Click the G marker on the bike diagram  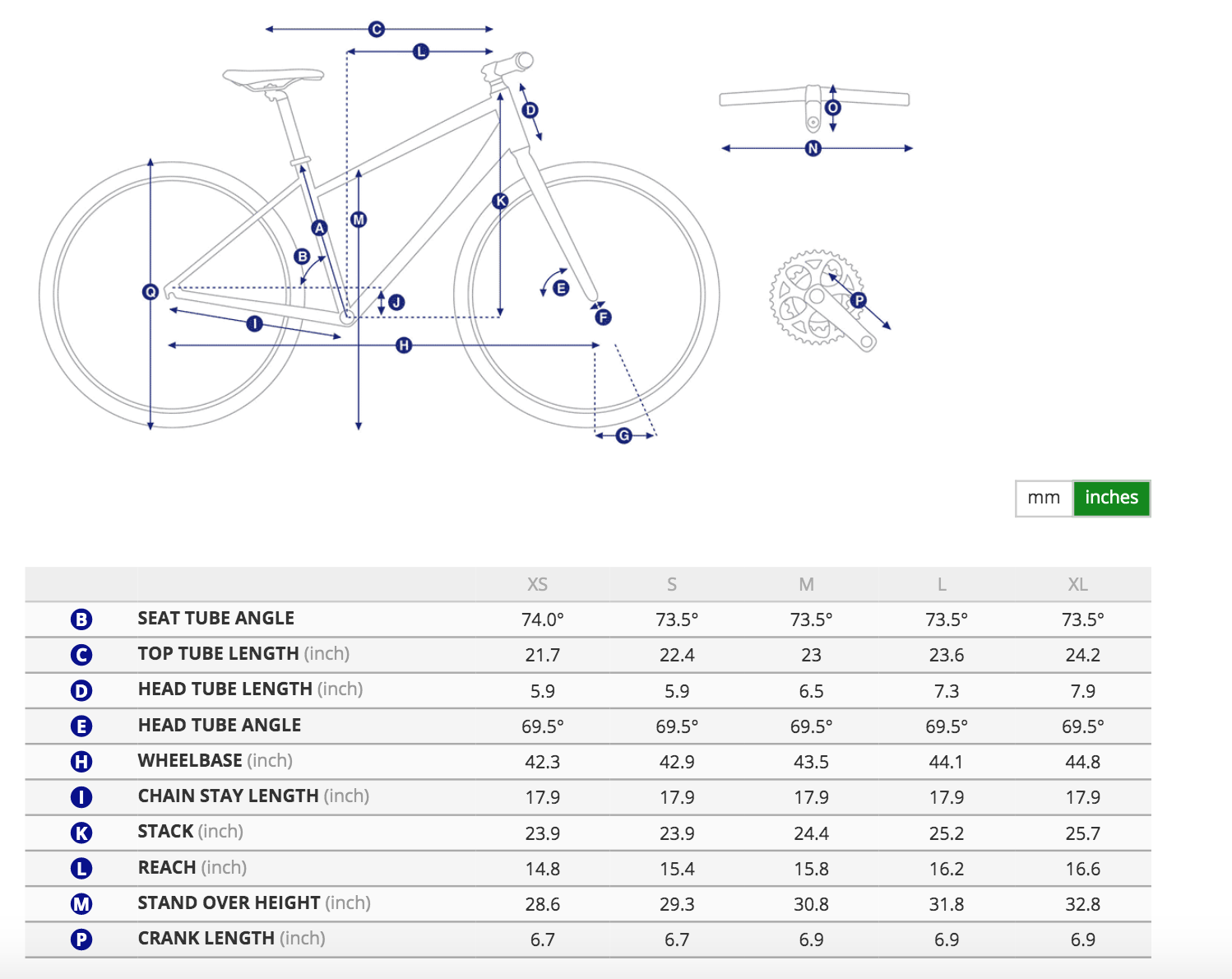pos(624,435)
